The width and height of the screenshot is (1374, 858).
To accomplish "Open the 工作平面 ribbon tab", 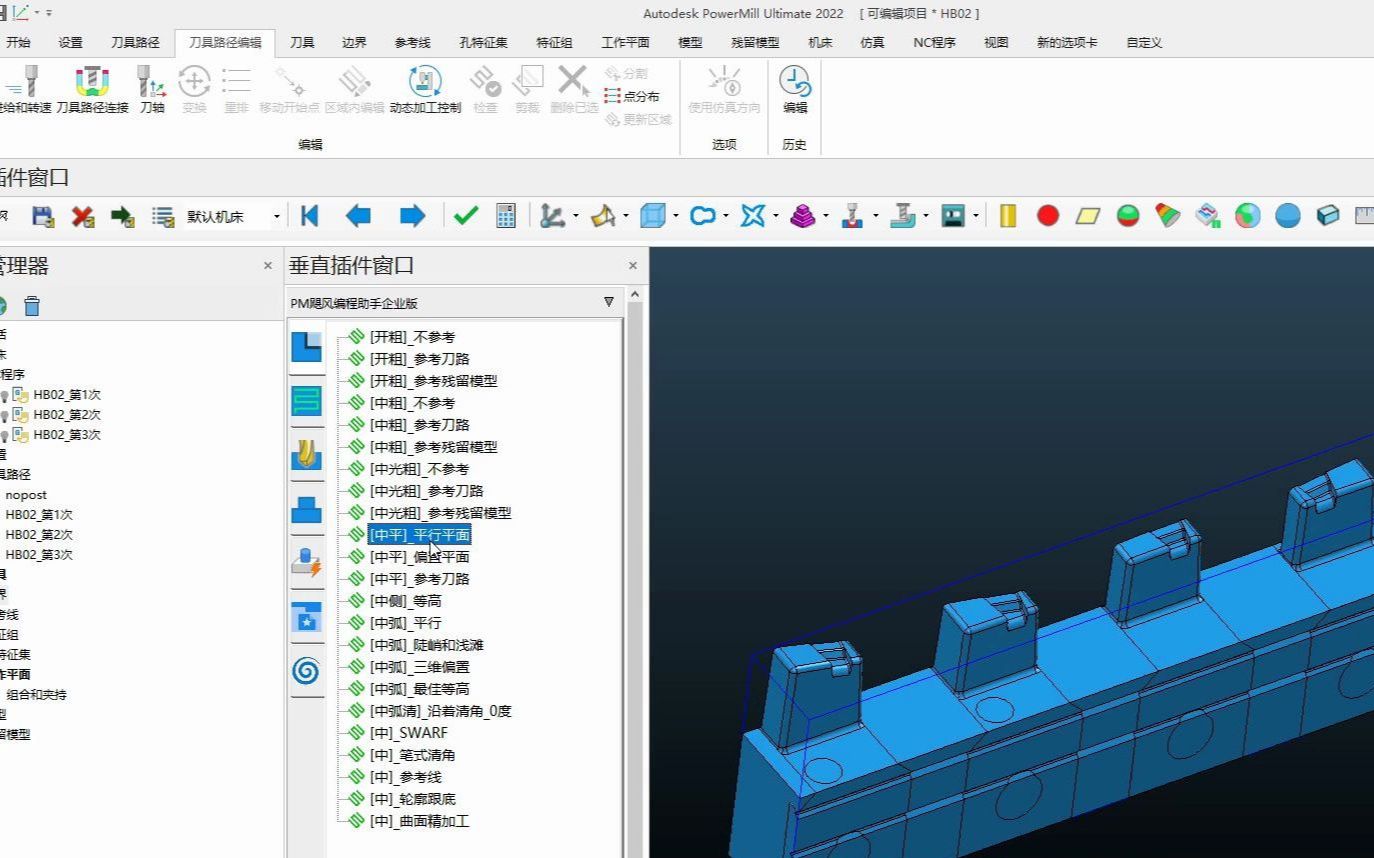I will click(625, 43).
